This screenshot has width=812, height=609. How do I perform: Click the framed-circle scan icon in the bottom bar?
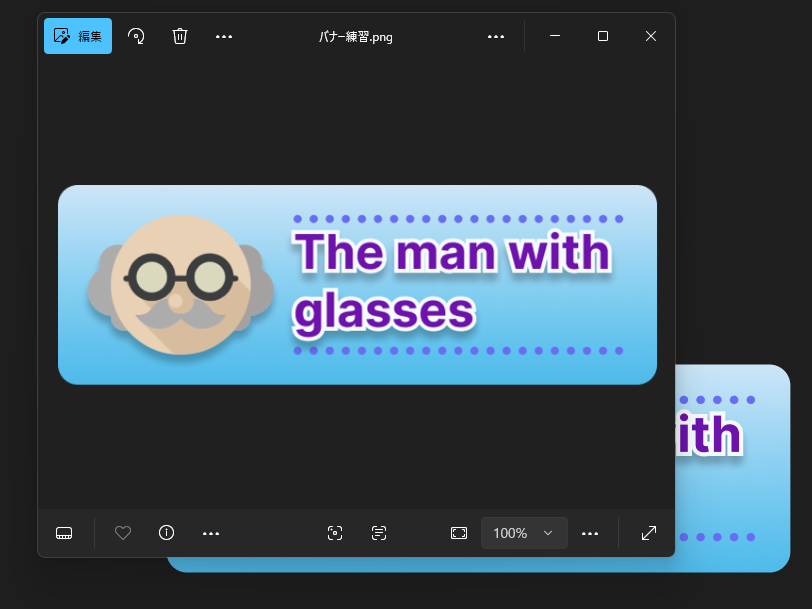pyautogui.click(x=335, y=533)
